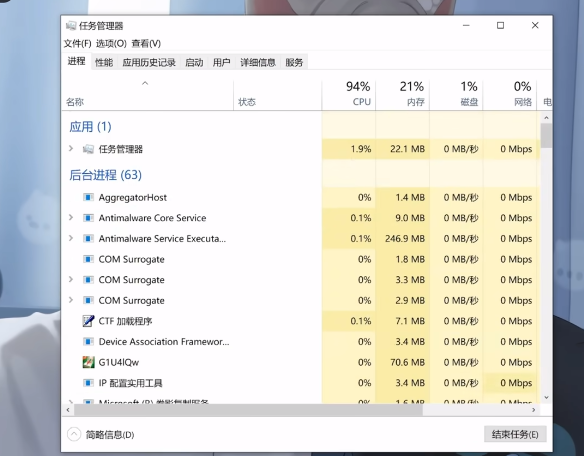
Task: Expand Antimalware Service Executable process
Action: [71, 238]
